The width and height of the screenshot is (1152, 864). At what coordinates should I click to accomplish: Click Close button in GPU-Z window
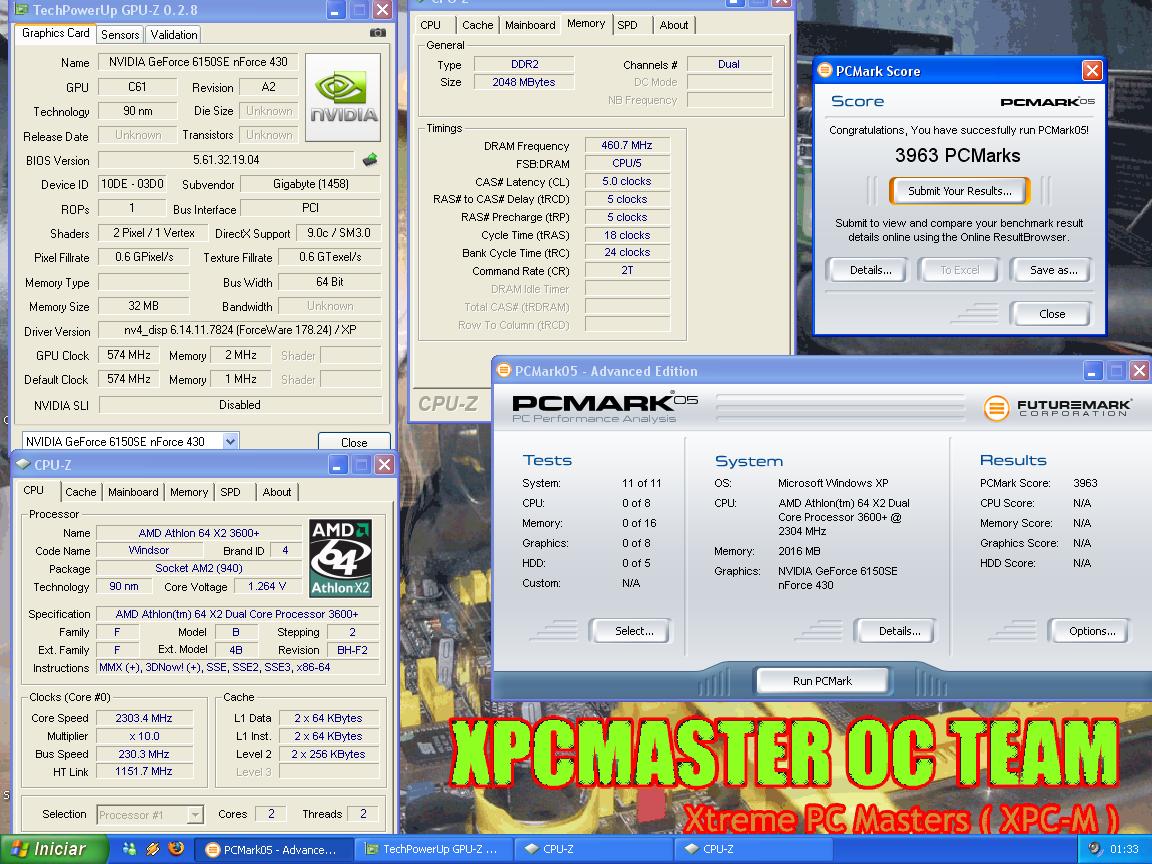[x=354, y=442]
